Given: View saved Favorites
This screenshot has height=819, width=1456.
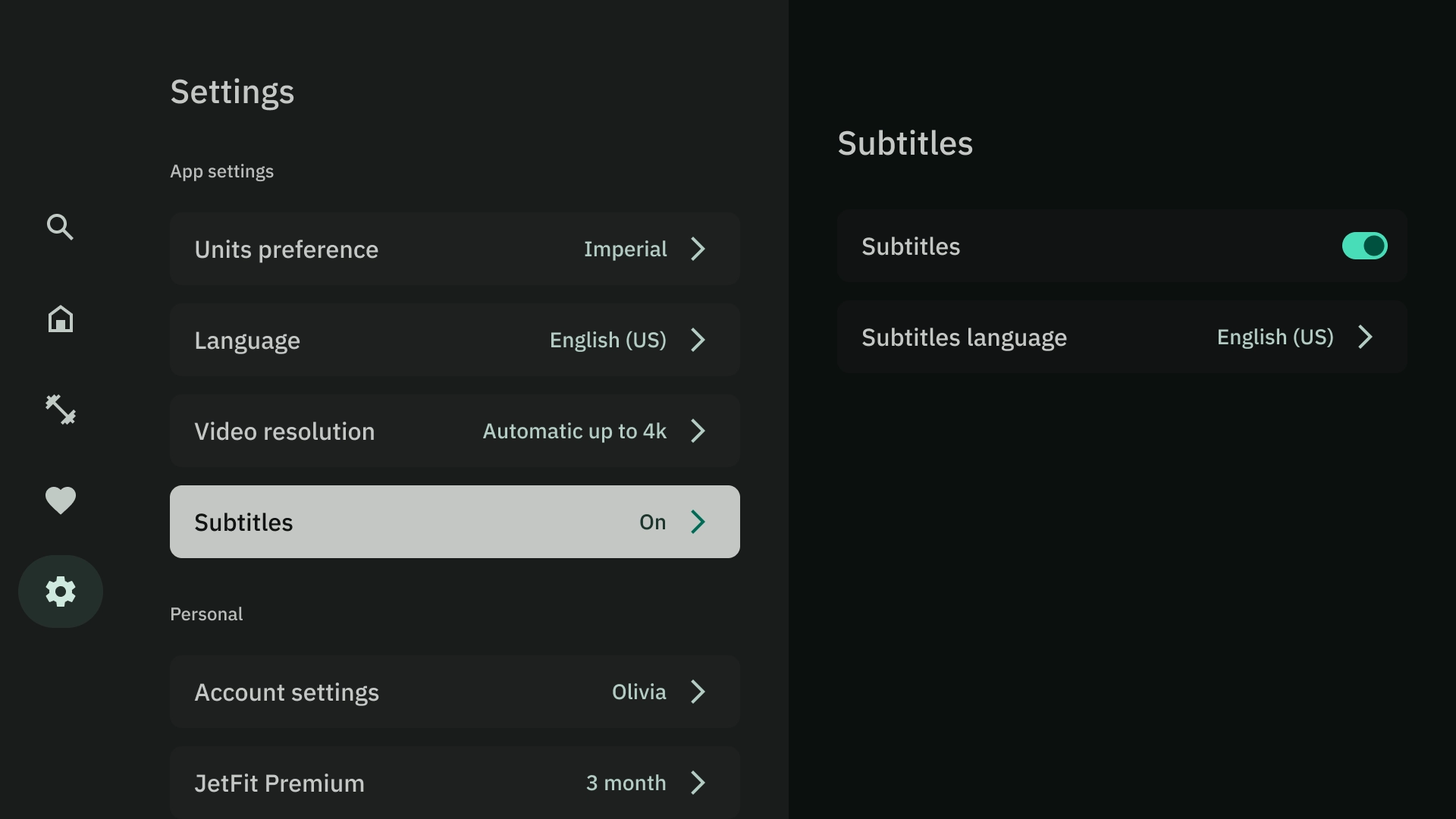Looking at the screenshot, I should [x=59, y=501].
